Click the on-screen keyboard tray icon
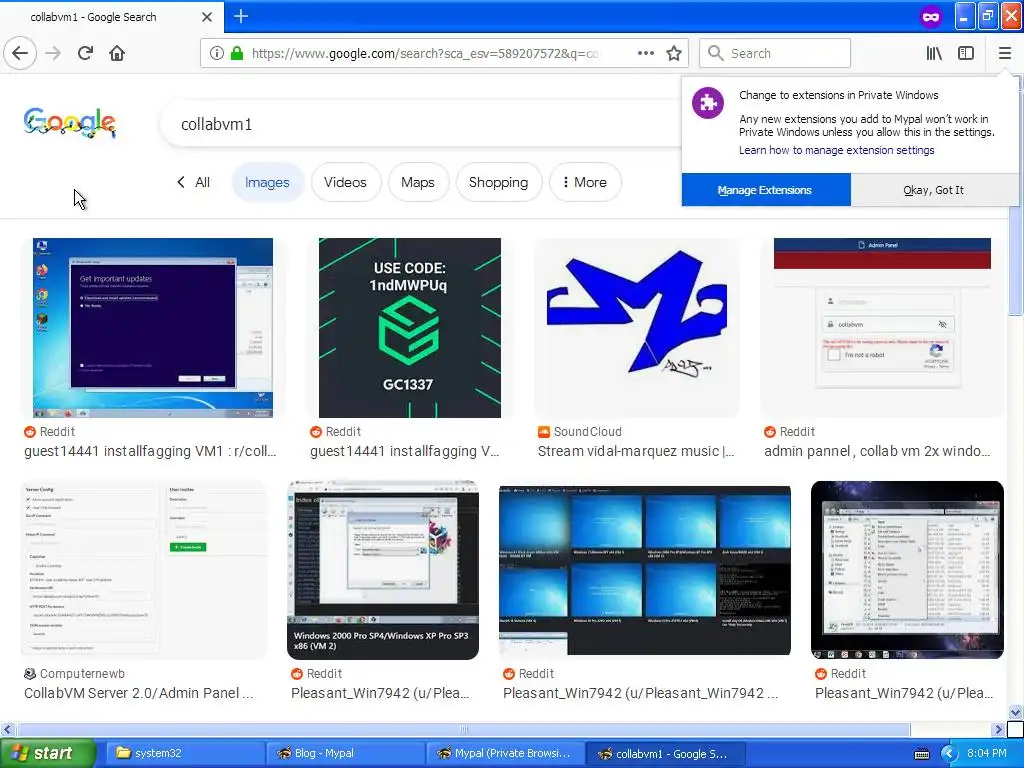 click(921, 754)
